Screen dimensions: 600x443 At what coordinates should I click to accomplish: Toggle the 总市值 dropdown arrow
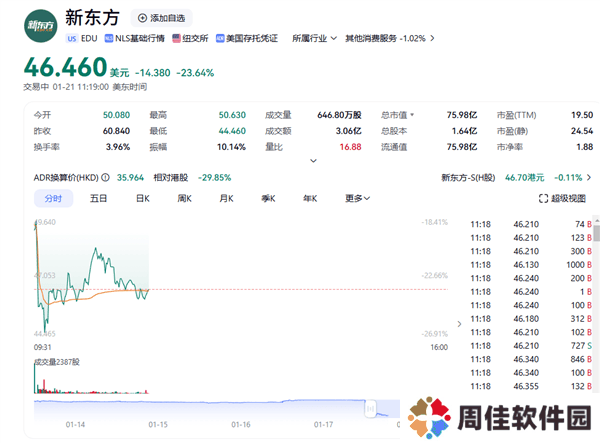[412, 115]
